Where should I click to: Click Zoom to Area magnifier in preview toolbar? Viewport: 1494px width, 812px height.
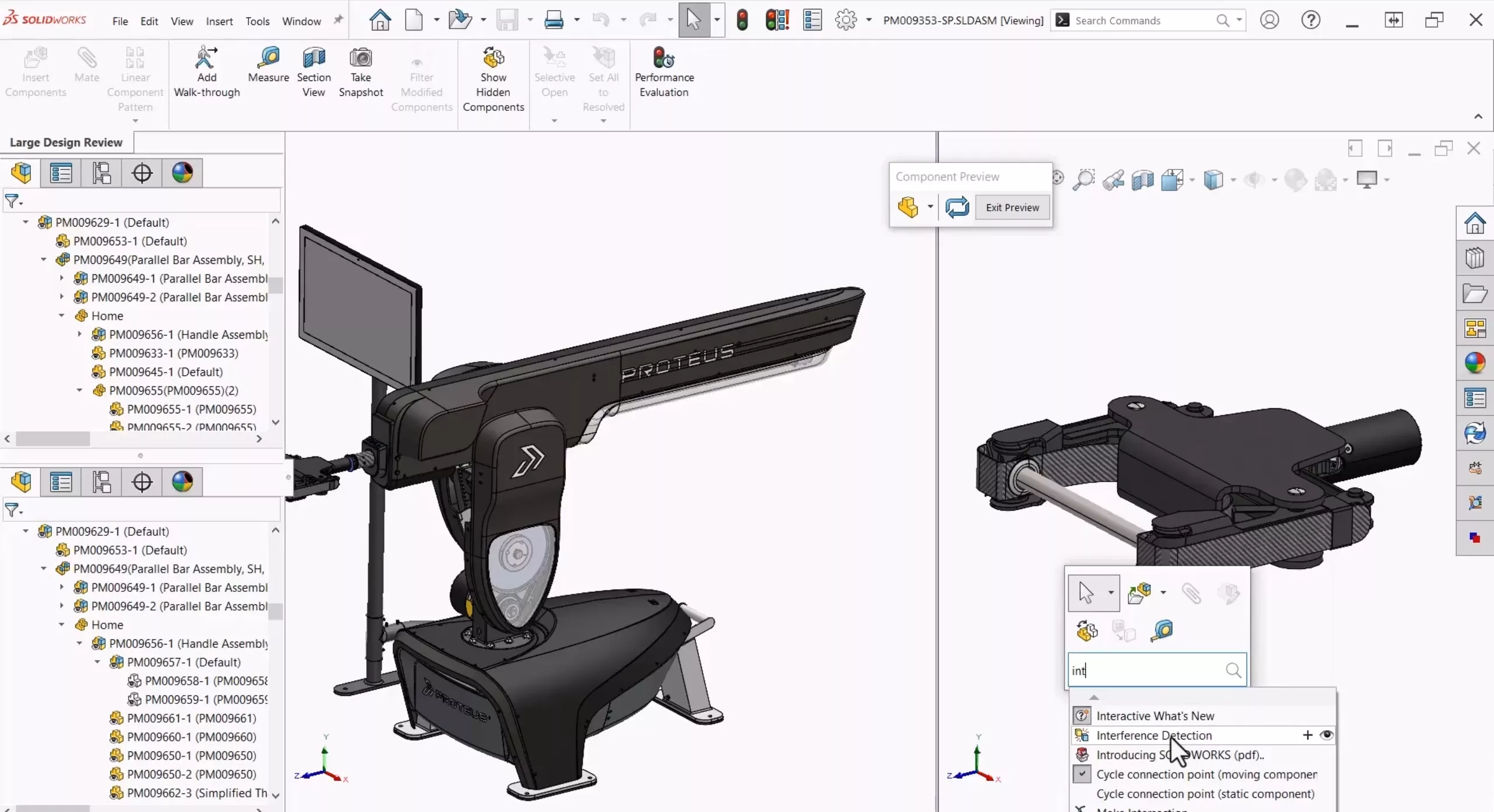(x=1083, y=179)
